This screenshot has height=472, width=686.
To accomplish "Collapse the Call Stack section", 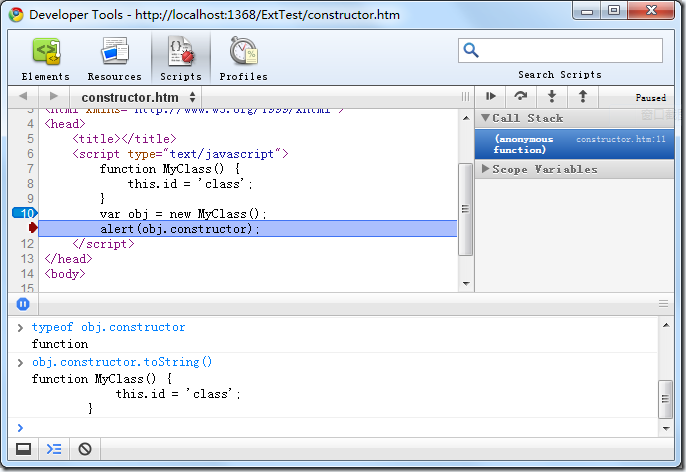I will click(x=486, y=118).
